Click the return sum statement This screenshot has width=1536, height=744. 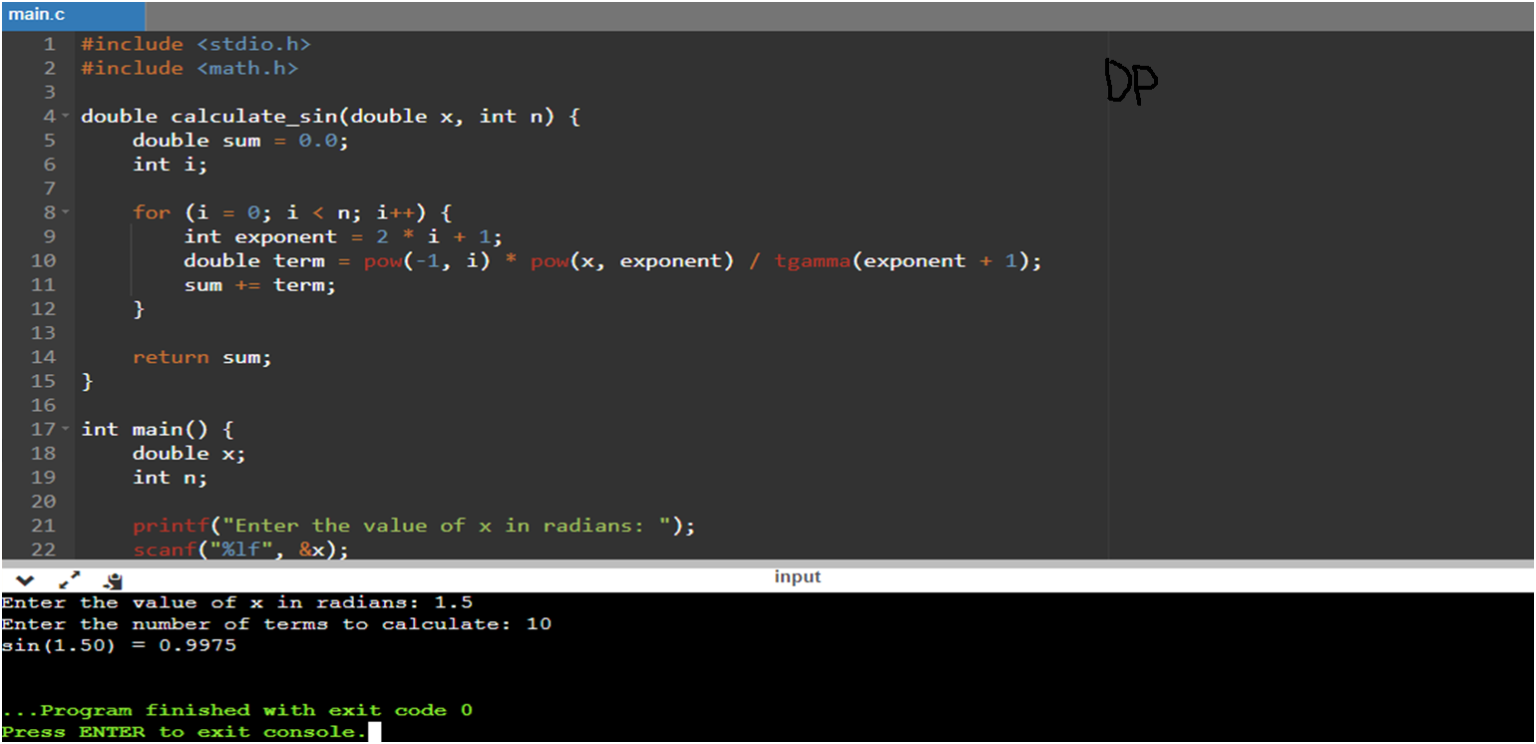click(198, 356)
